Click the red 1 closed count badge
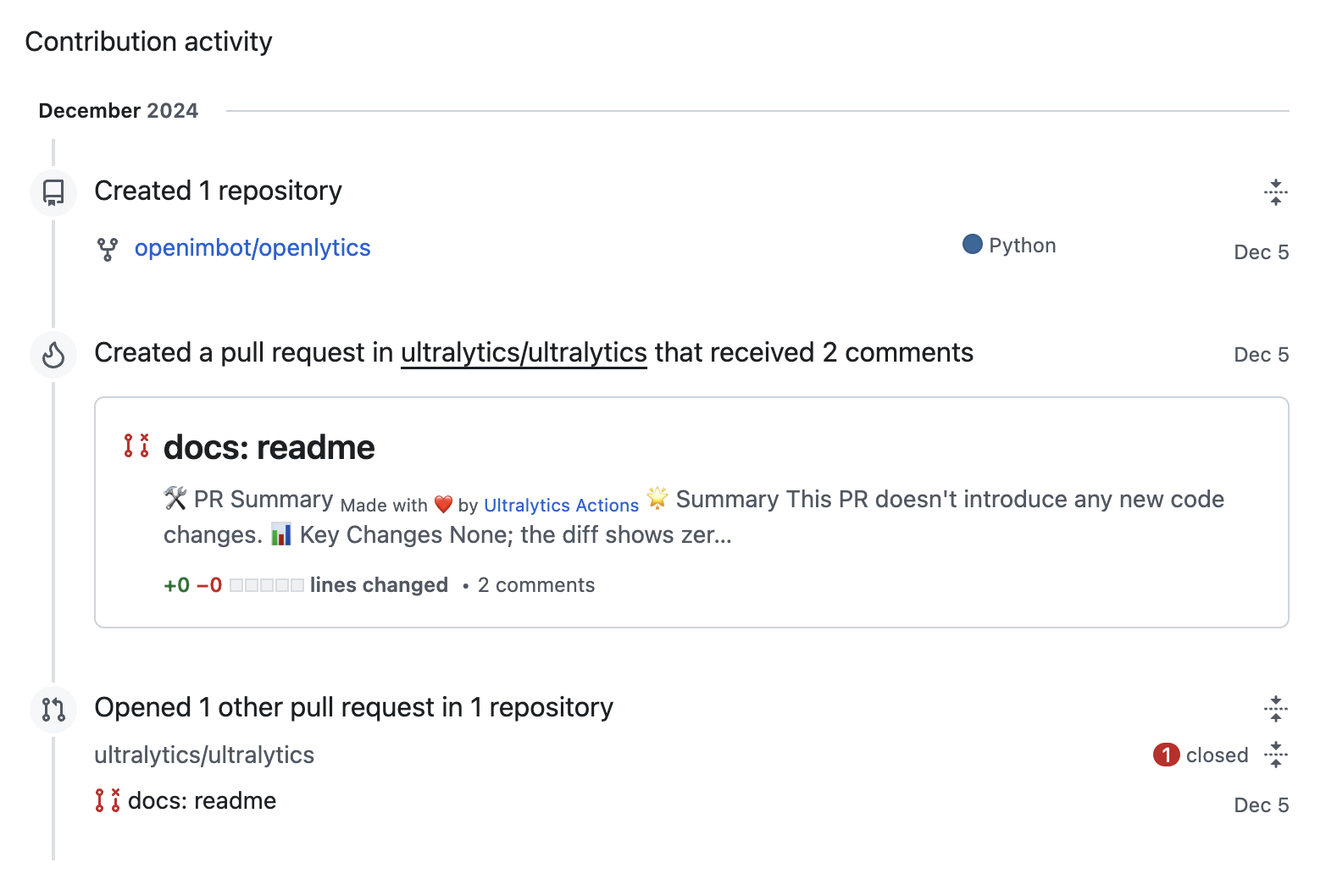This screenshot has width=1337, height=896. [x=1166, y=755]
